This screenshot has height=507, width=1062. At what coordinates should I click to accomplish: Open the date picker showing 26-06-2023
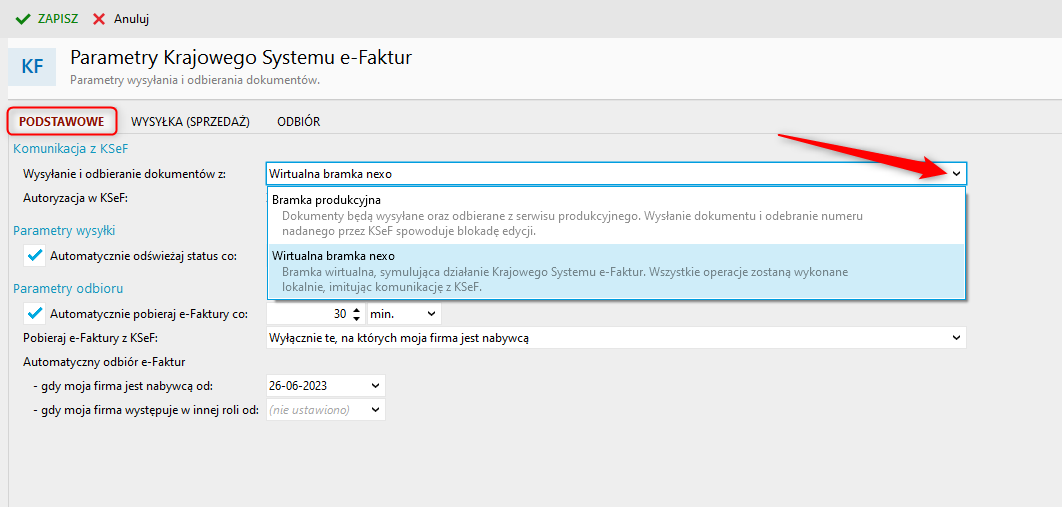(375, 385)
